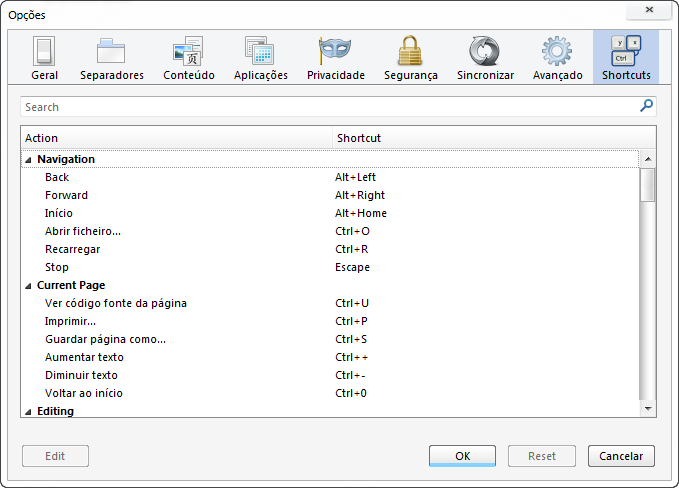Close the Opções dialog window
The image size is (679, 488).
pos(649,10)
